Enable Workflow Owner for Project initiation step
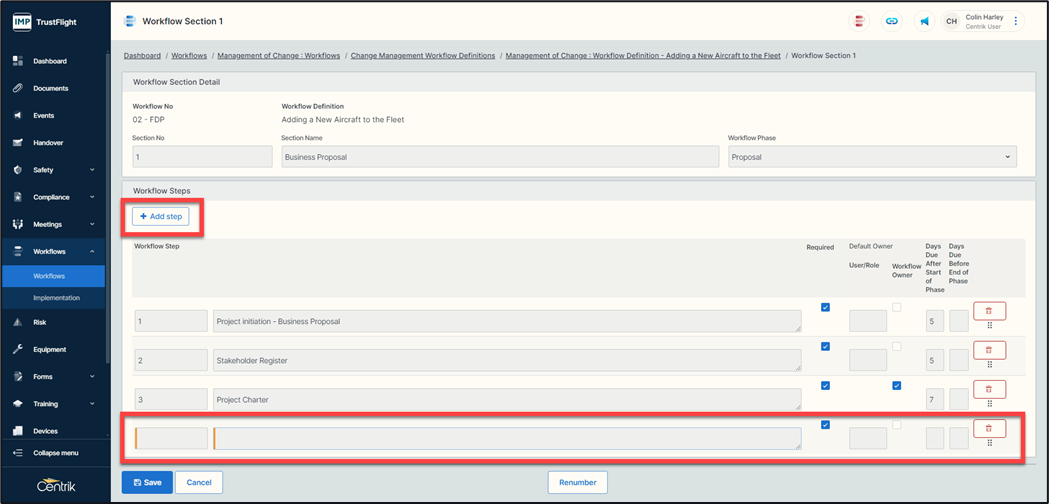 (896, 307)
